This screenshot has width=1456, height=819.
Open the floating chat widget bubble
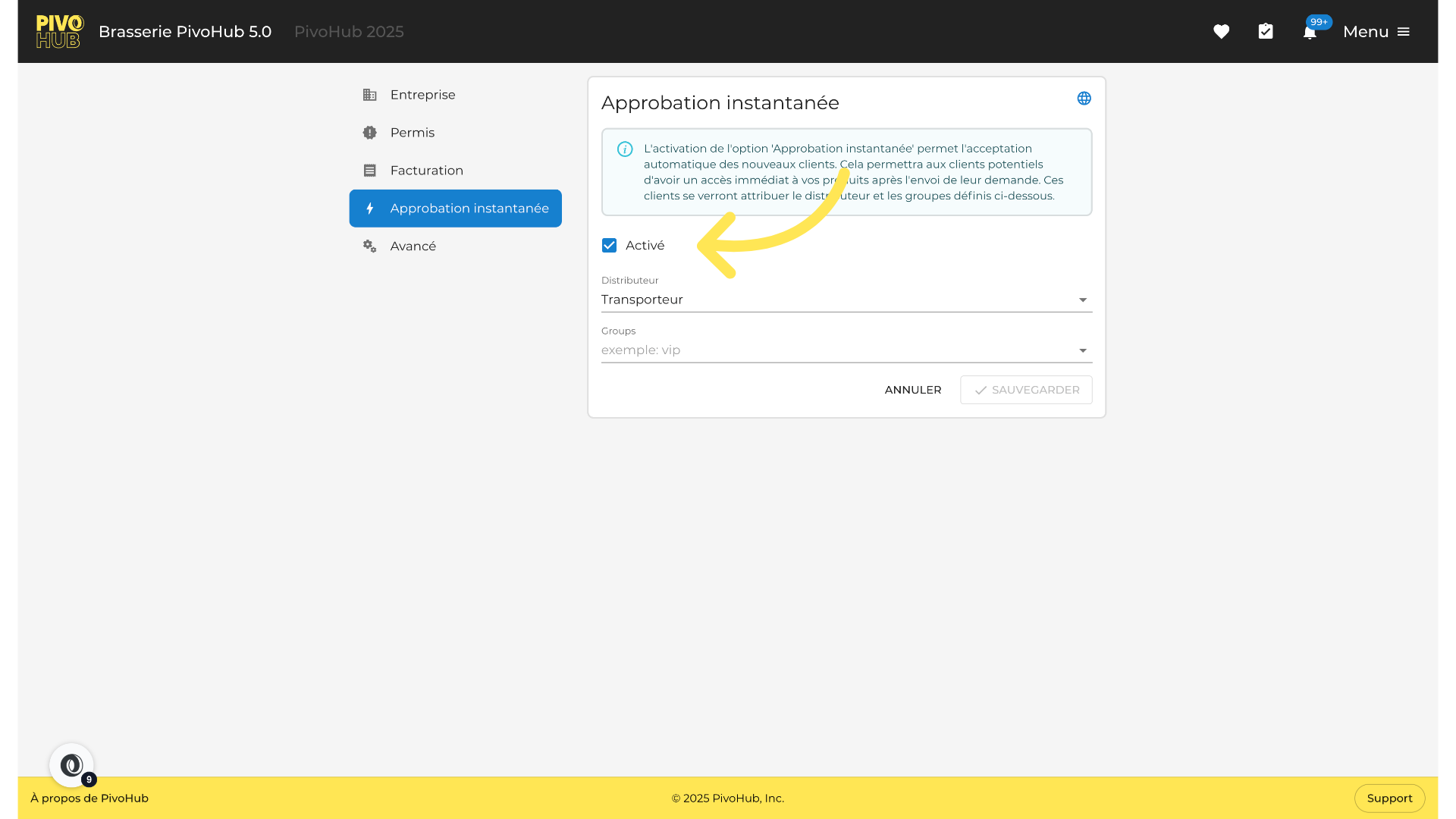[x=72, y=765]
